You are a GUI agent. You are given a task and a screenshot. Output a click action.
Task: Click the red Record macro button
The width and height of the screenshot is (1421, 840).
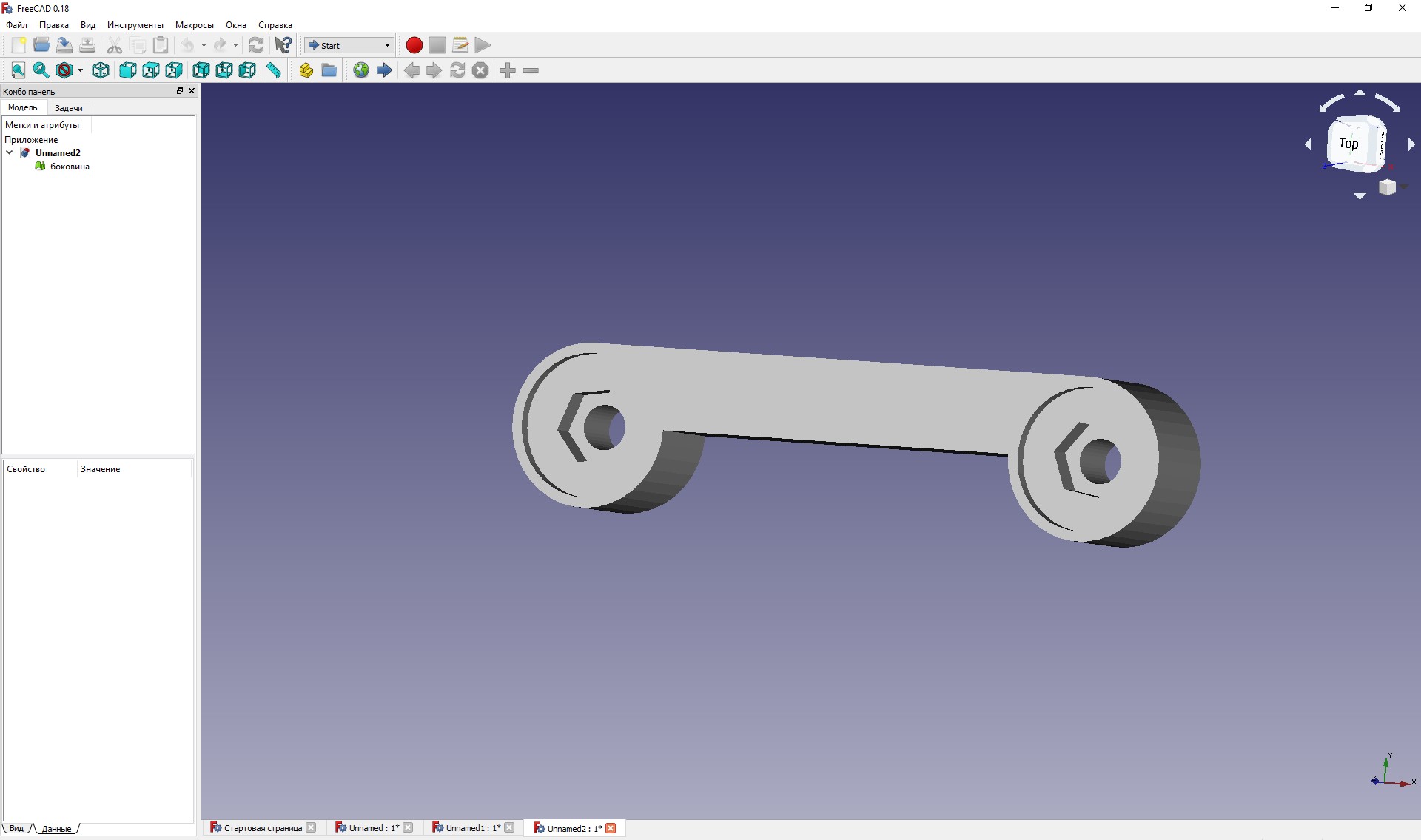[x=414, y=45]
